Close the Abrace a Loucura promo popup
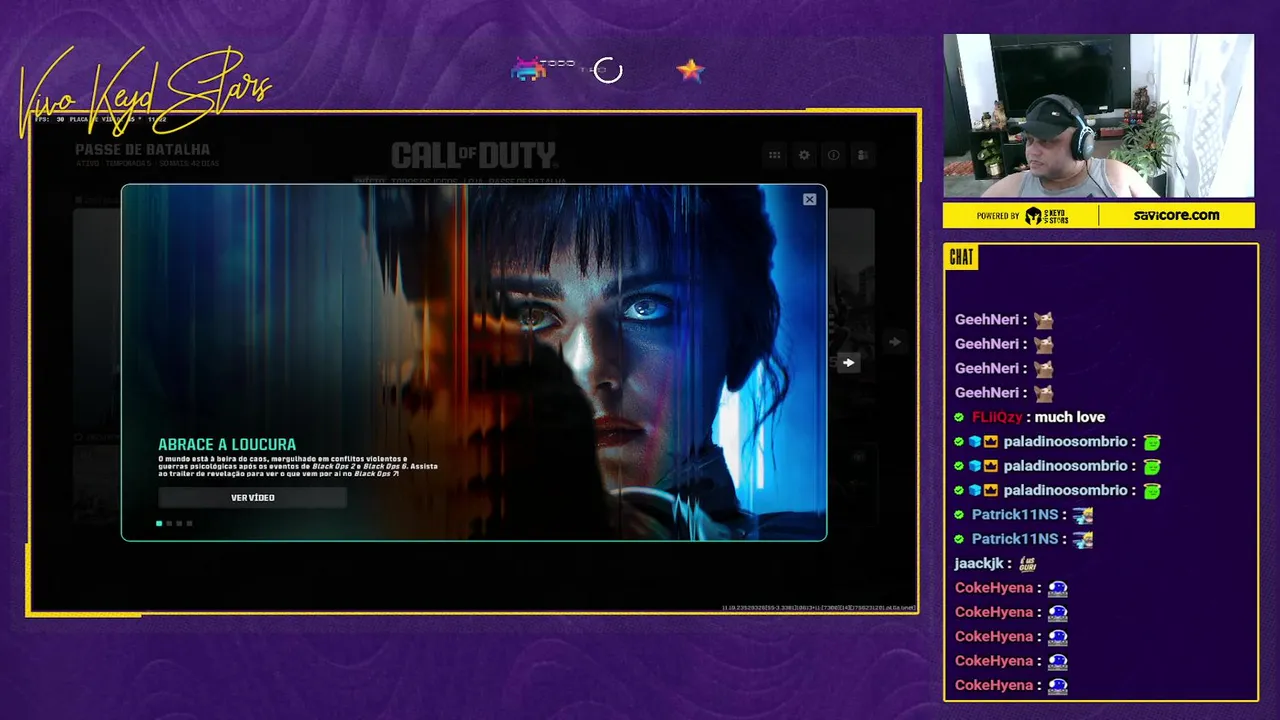 [809, 199]
